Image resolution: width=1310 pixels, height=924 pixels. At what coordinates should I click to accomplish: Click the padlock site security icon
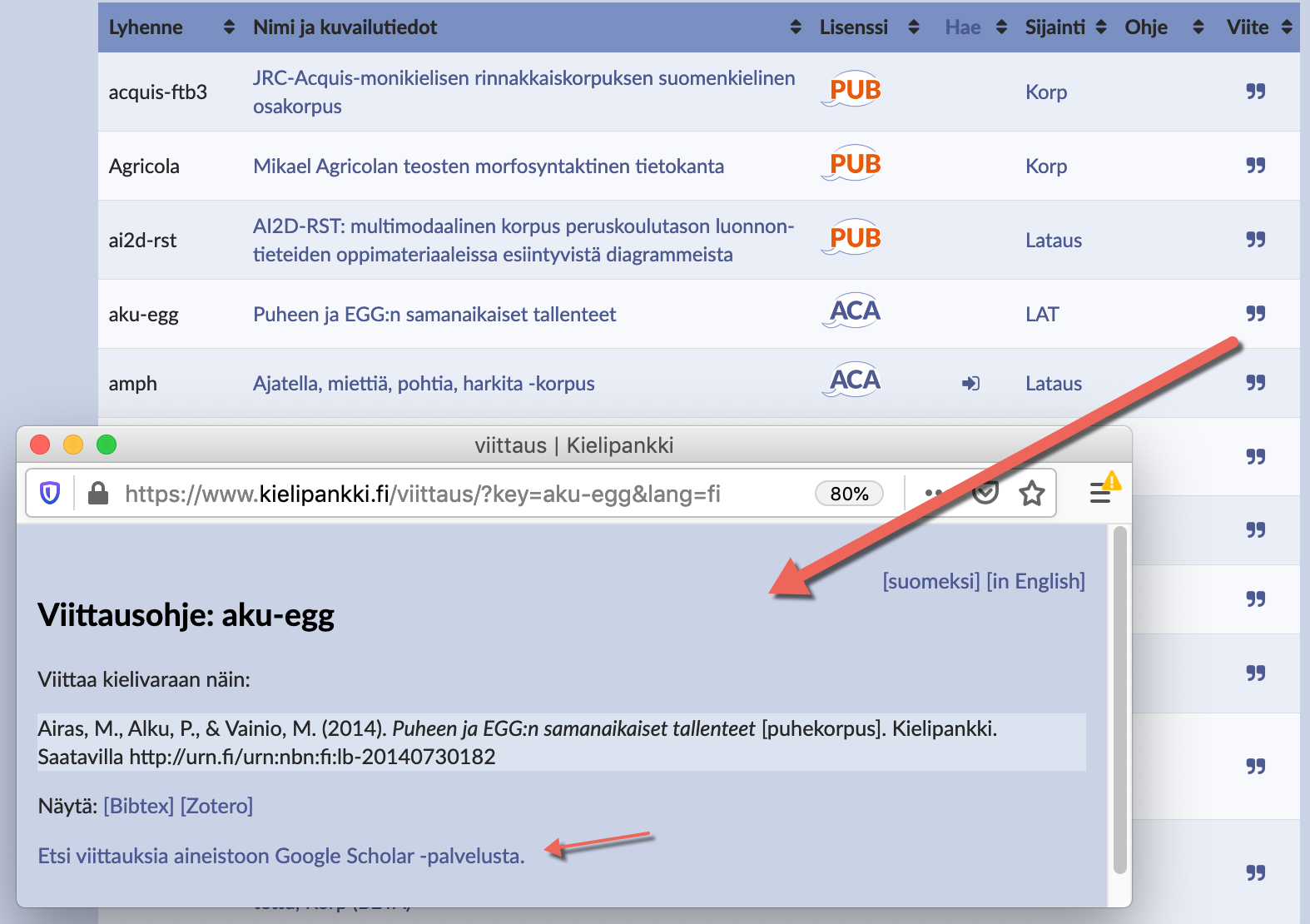98,494
